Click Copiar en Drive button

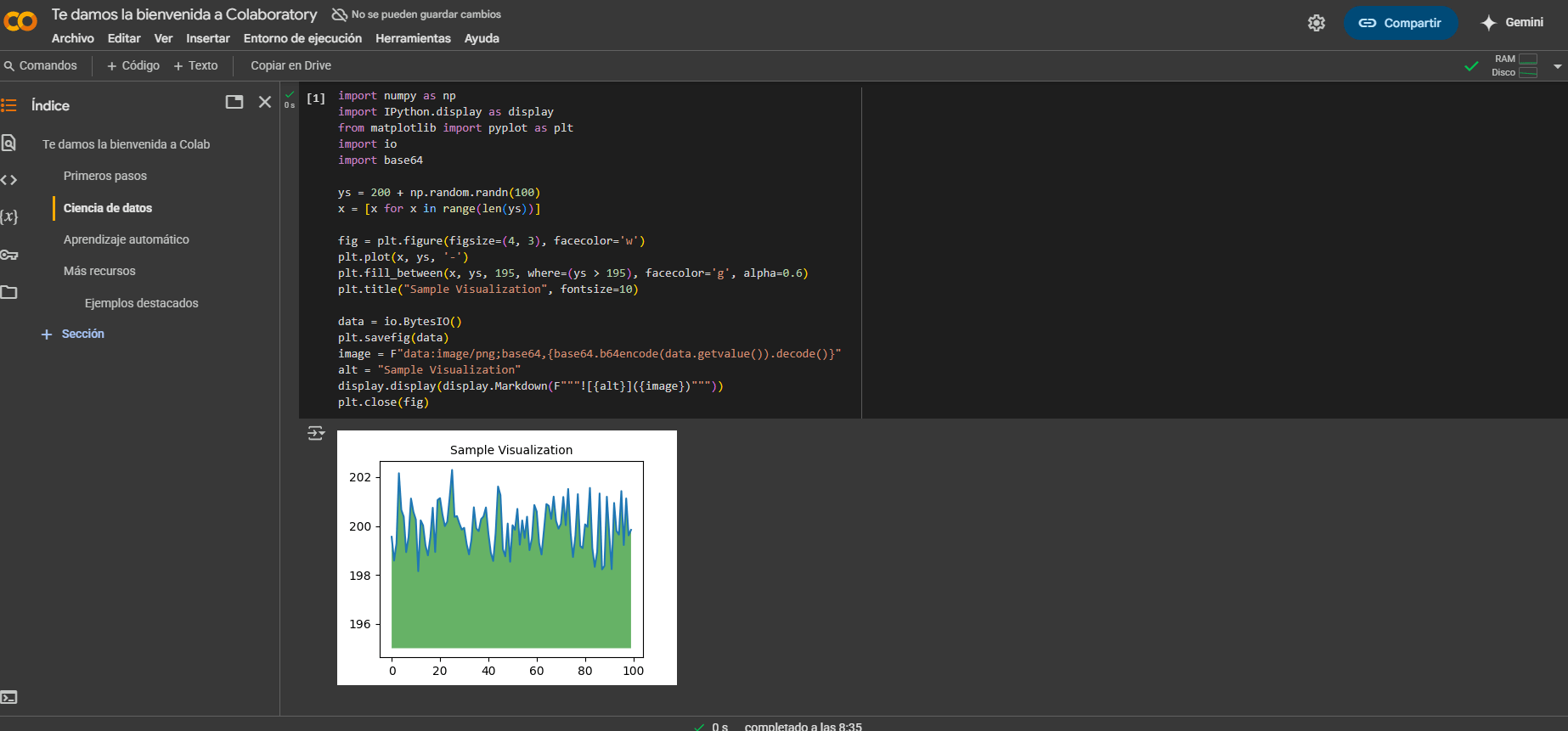pyautogui.click(x=290, y=65)
